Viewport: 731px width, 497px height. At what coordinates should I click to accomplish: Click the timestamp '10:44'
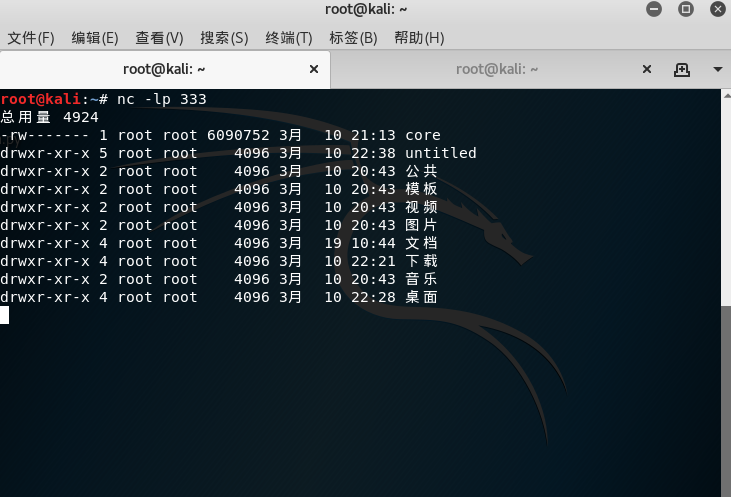(373, 243)
